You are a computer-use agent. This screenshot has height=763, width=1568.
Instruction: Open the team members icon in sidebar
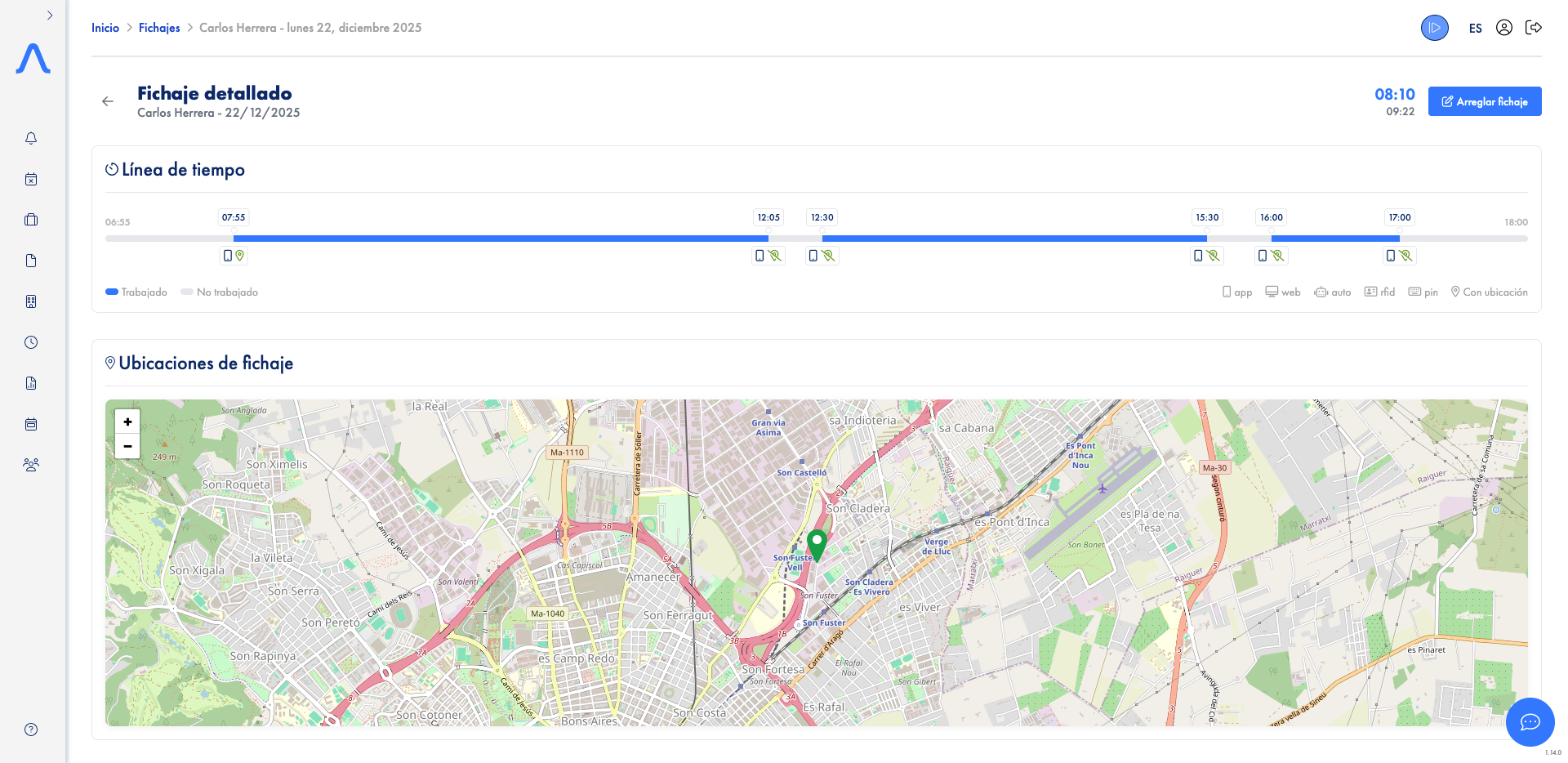(31, 465)
